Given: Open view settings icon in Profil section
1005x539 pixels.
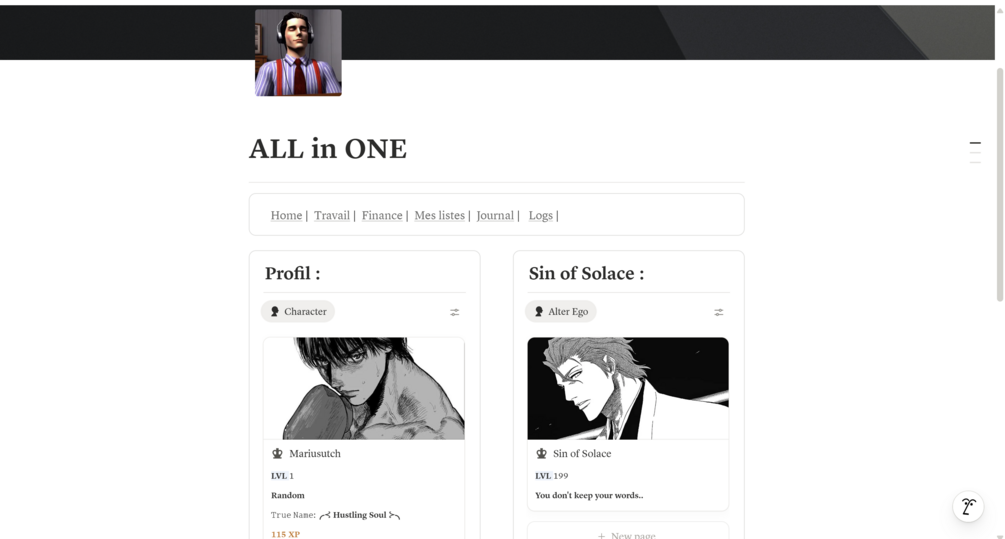Looking at the screenshot, I should click(x=454, y=312).
